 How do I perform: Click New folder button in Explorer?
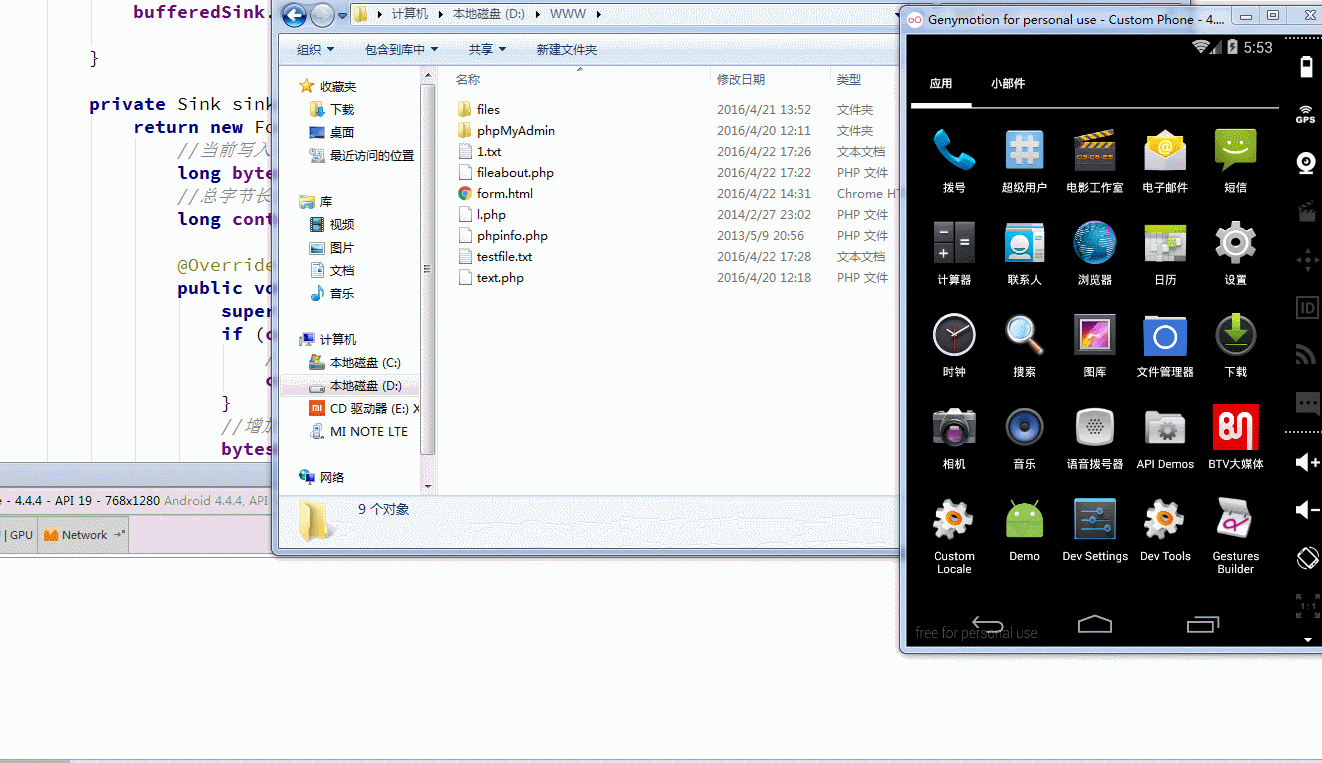pyautogui.click(x=566, y=49)
